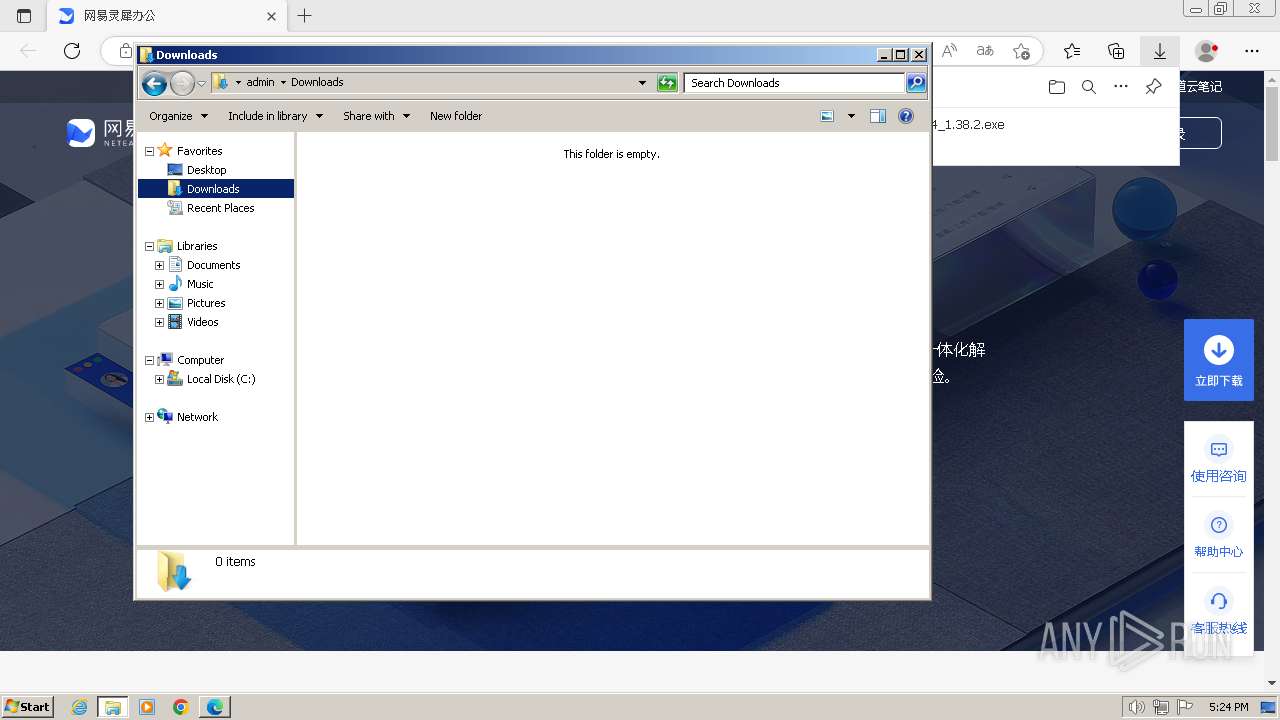Collapse the Favorites tree group

coord(150,151)
